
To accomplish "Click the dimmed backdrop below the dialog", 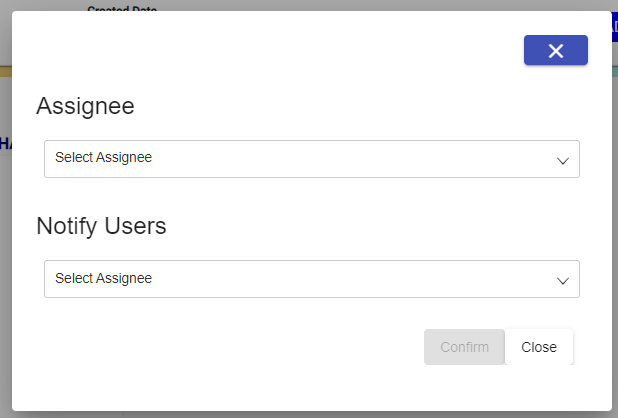I will coord(300,413).
